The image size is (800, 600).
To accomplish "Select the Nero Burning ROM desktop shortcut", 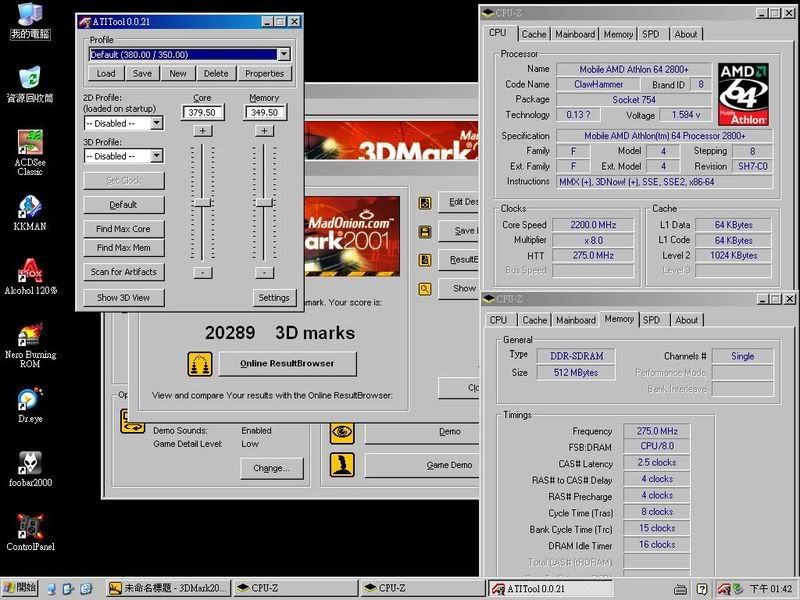I will tap(30, 345).
